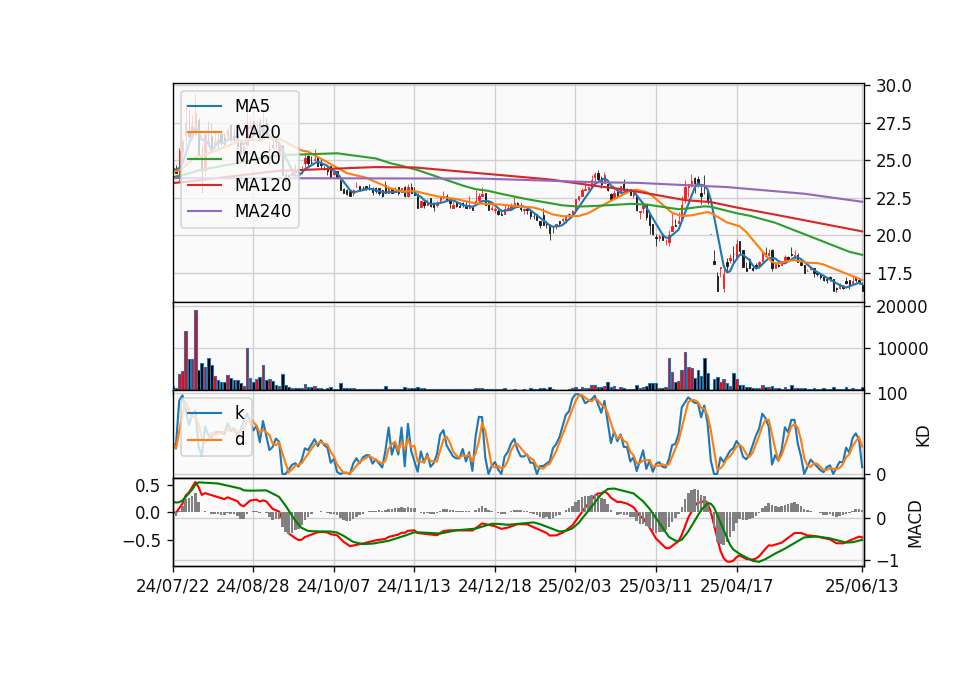Click the −0.5 MACD left axis label
Image resolution: width=960 pixels, height=690 pixels.
[x=141, y=541]
